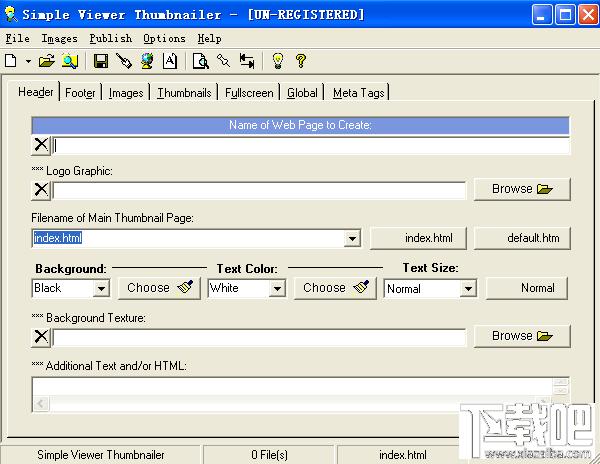Switch to the Footer tab
Image resolution: width=600 pixels, height=464 pixels.
(80, 93)
